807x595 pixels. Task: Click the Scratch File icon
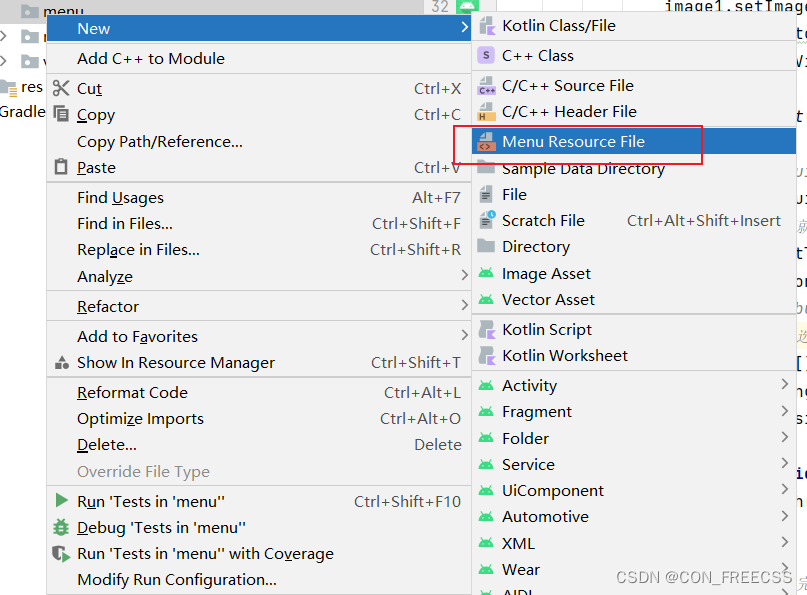(487, 220)
